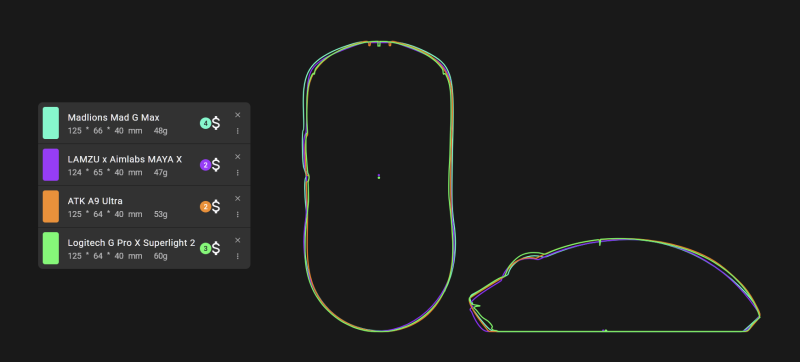The width and height of the screenshot is (800, 362).
Task: Click the 47g weight value
Action: click(161, 173)
